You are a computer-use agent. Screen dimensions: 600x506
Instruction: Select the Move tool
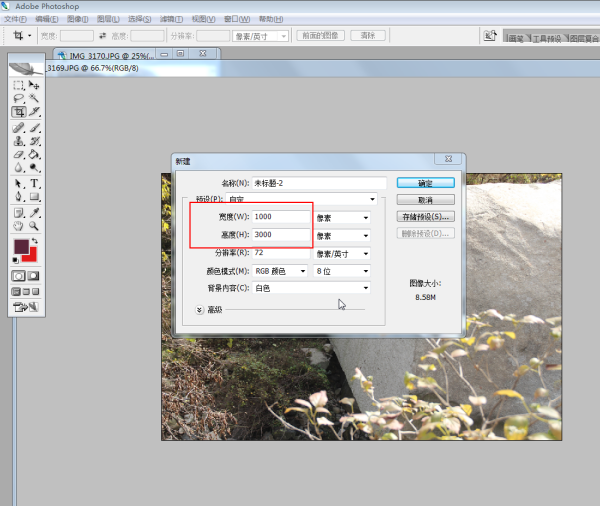(x=34, y=85)
